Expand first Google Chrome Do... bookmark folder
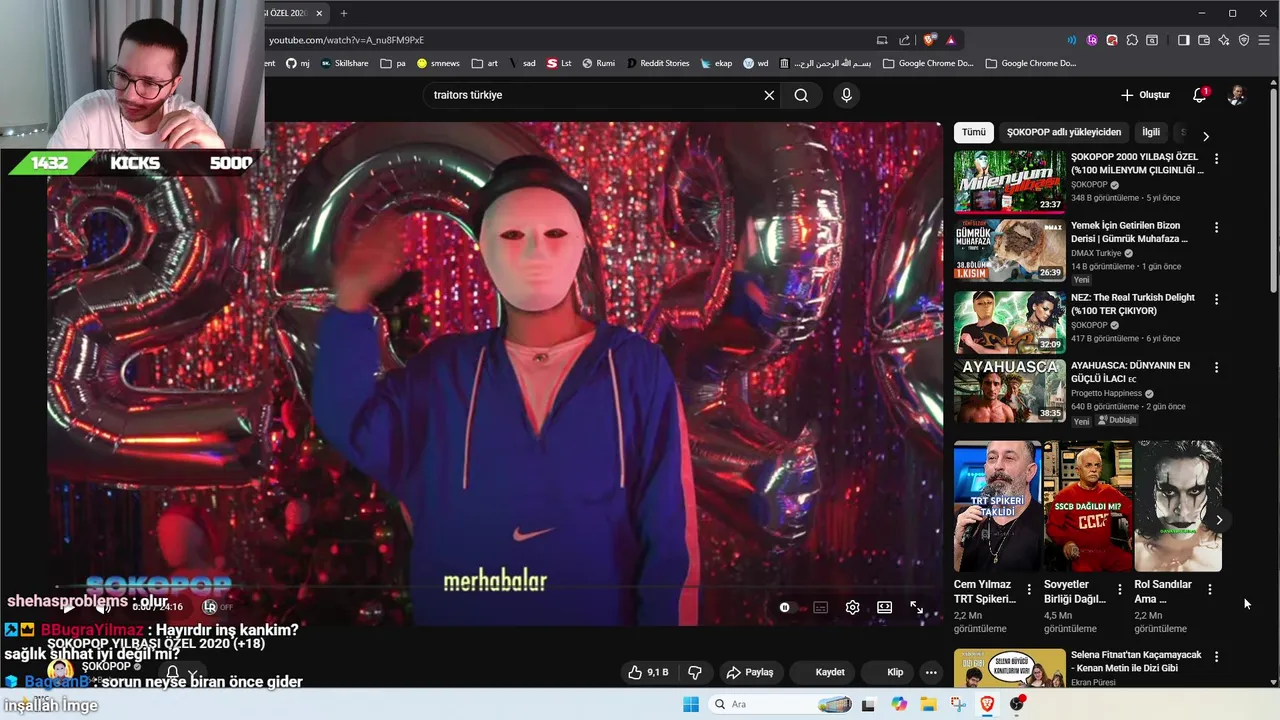 928,63
